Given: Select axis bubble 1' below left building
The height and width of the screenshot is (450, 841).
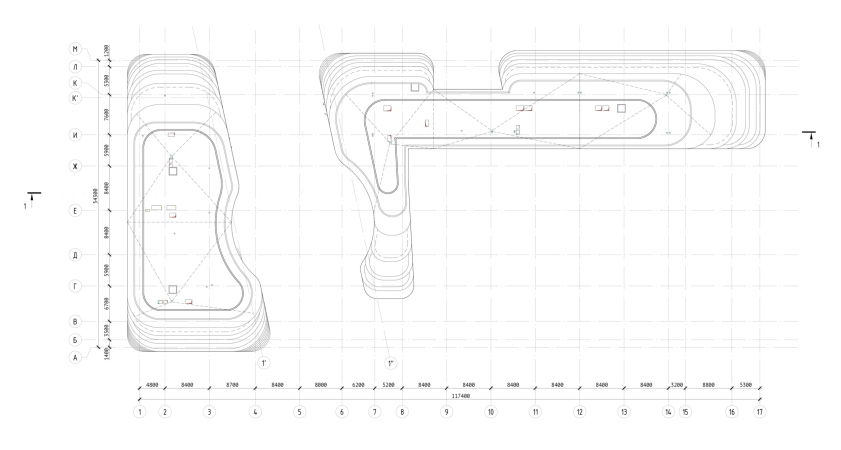Looking at the screenshot, I should coord(264,363).
